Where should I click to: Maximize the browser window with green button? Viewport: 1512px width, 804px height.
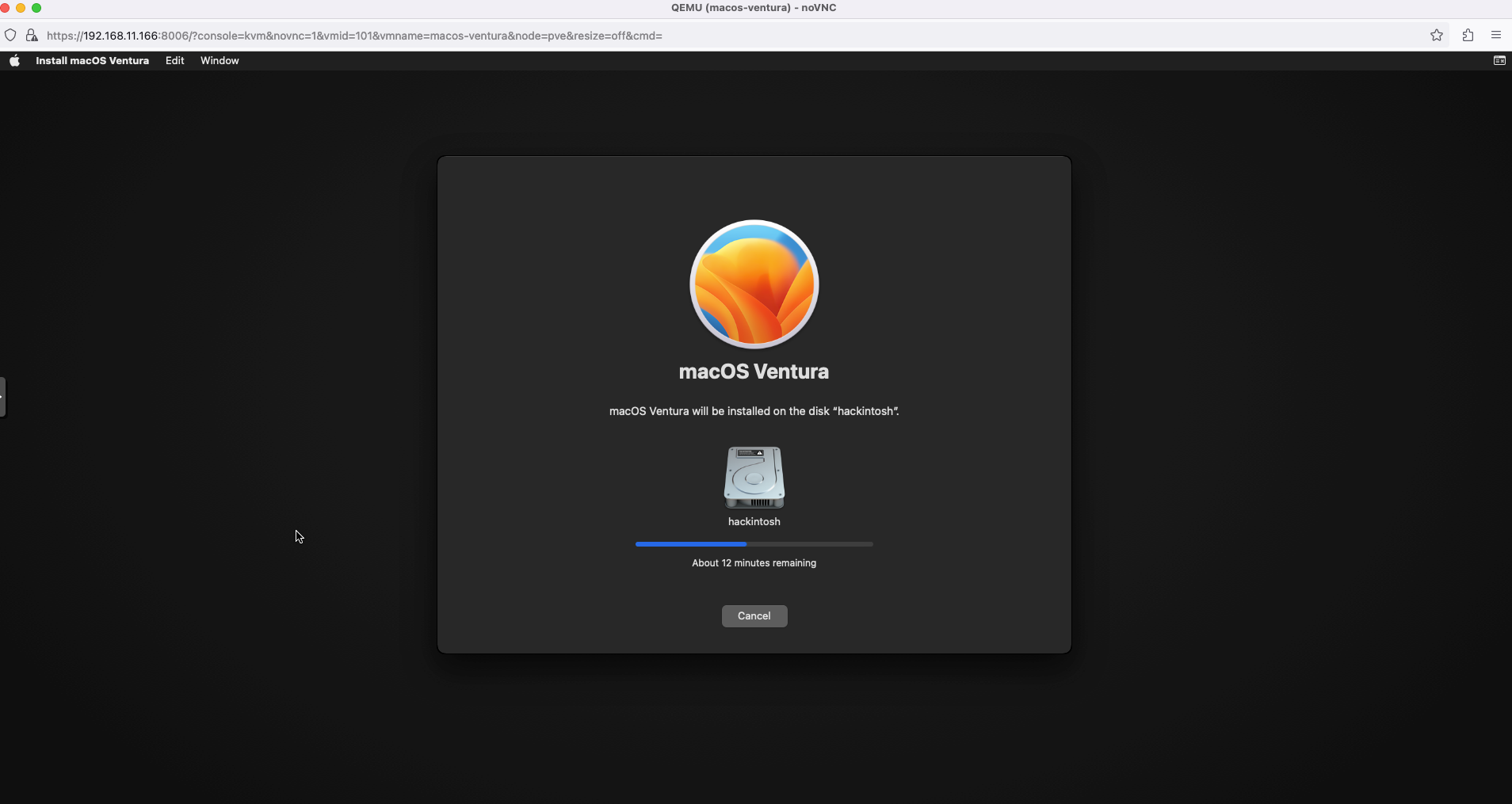tap(36, 8)
